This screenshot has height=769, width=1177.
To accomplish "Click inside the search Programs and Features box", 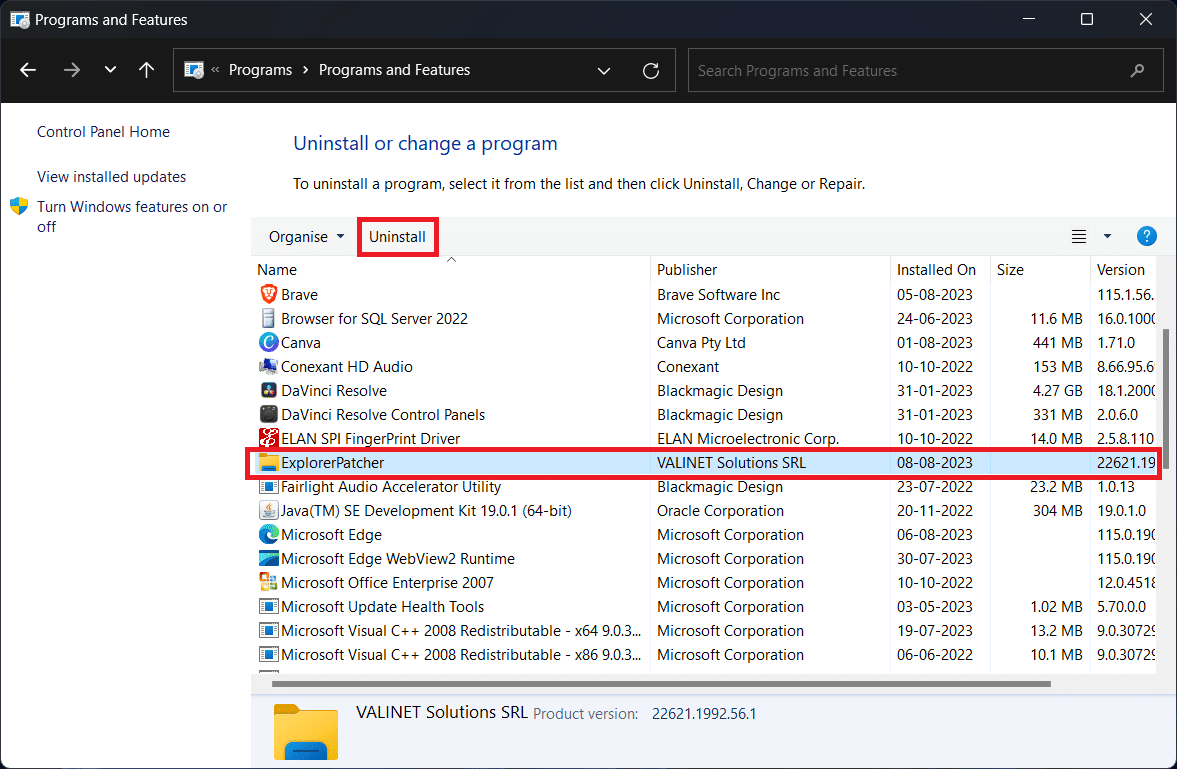I will coord(925,70).
